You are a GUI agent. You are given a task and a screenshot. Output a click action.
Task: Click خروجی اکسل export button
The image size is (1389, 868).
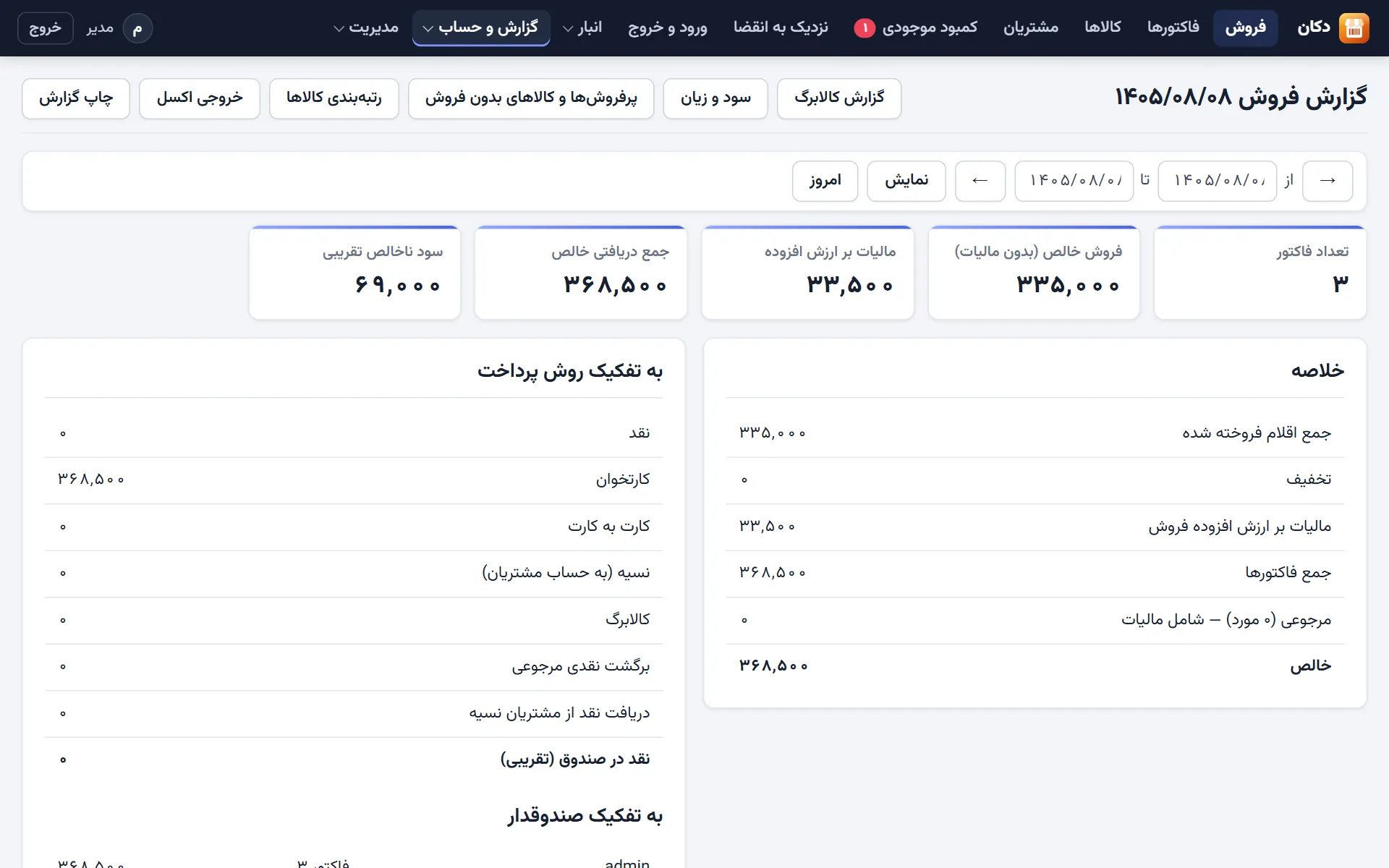[200, 98]
